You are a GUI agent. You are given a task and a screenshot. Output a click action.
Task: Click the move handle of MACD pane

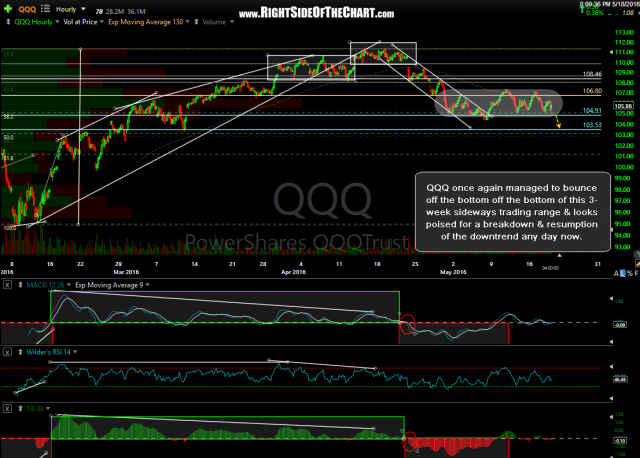pos(20,285)
